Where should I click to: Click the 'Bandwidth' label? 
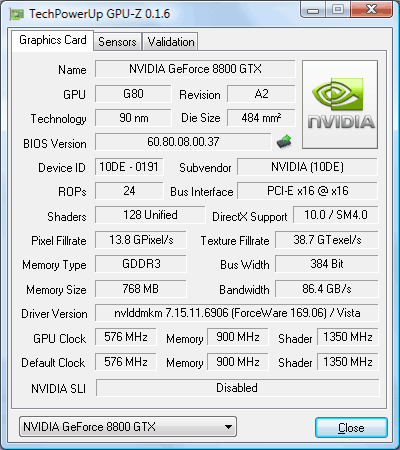click(244, 290)
